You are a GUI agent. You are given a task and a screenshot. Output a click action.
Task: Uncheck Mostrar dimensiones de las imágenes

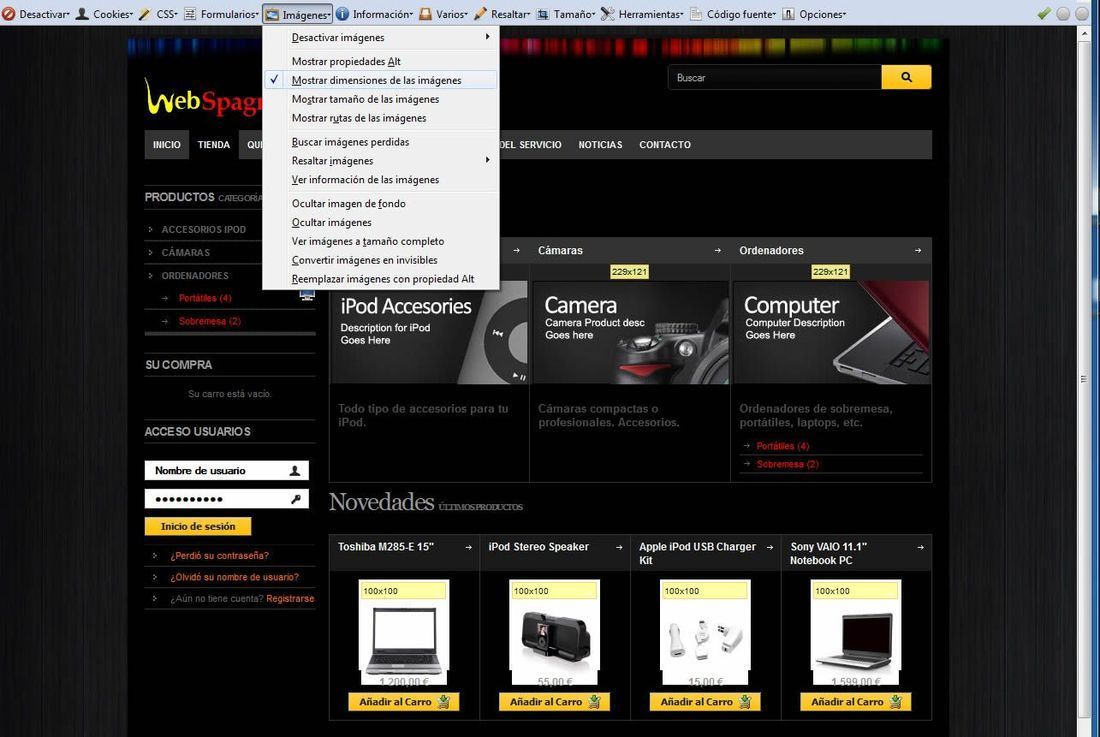381,80
